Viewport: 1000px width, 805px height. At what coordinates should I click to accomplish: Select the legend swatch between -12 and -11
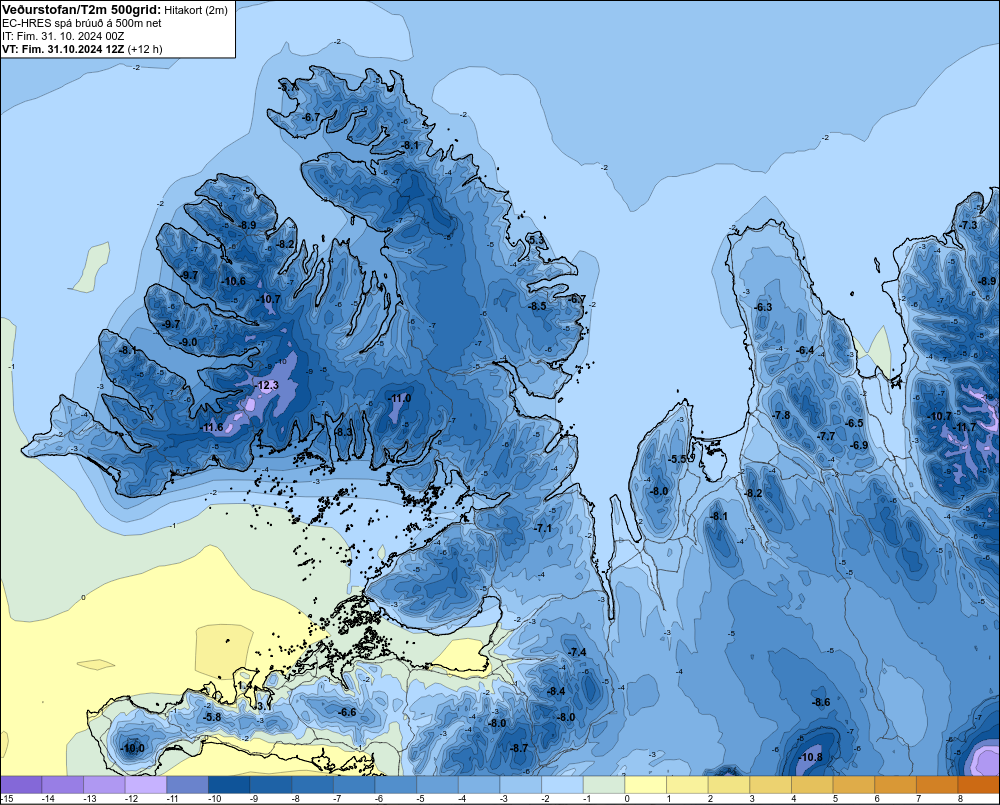coord(146,784)
